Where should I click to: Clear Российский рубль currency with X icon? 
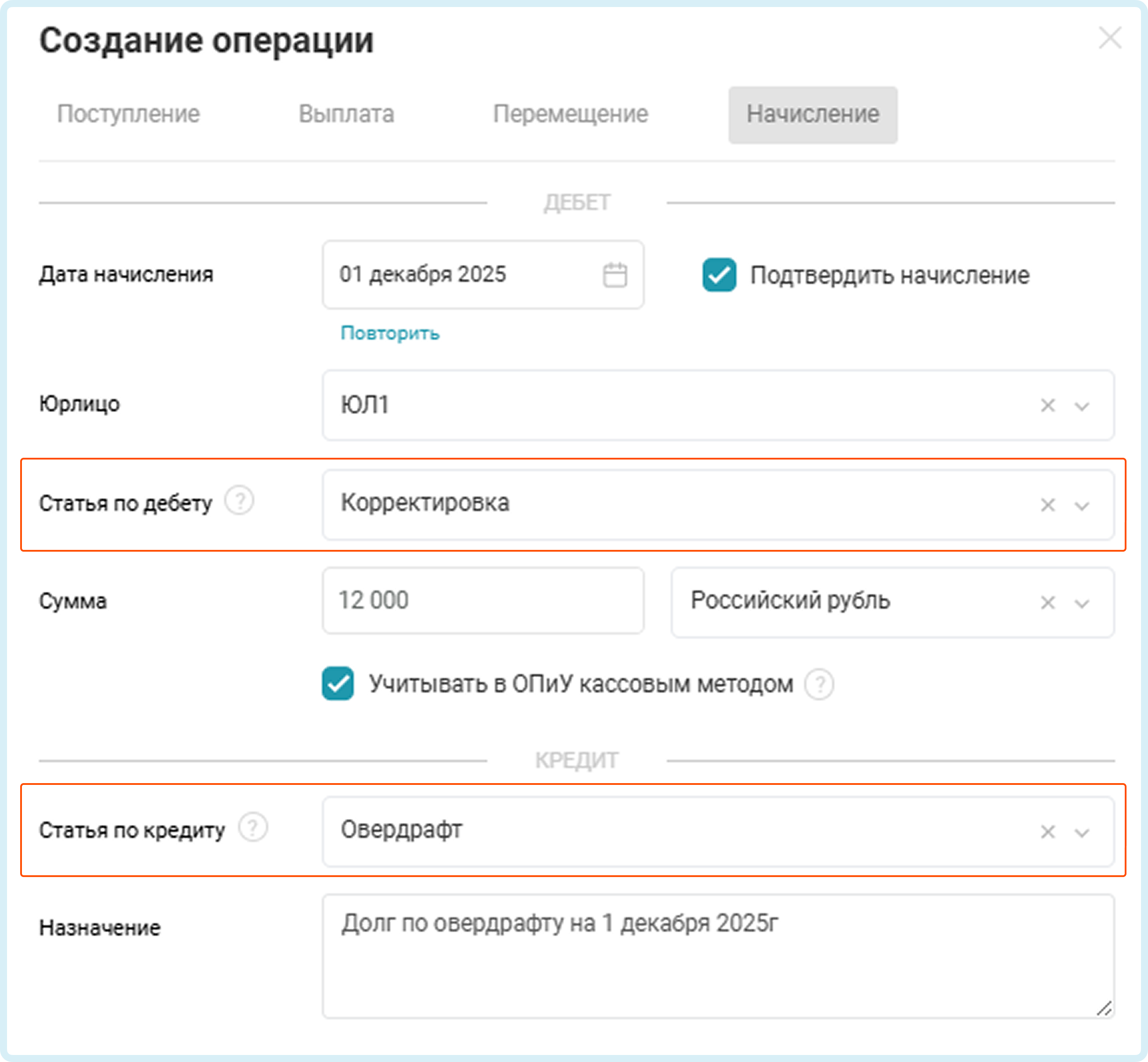click(x=1048, y=603)
